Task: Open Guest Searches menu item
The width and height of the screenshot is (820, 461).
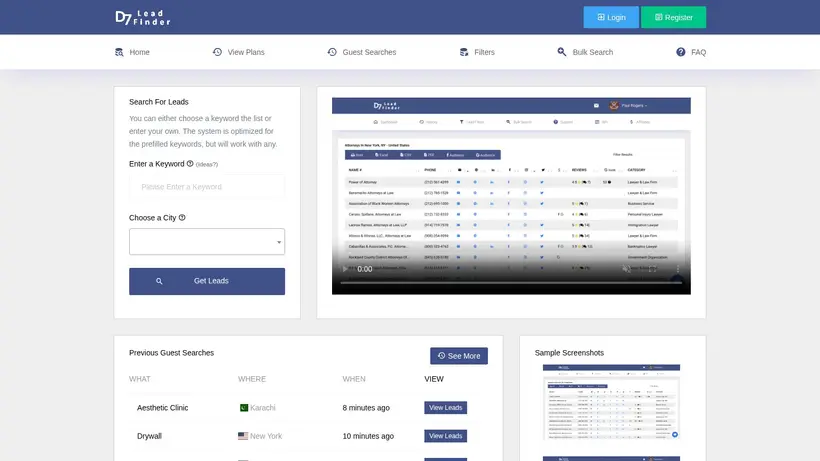Action: (x=362, y=52)
